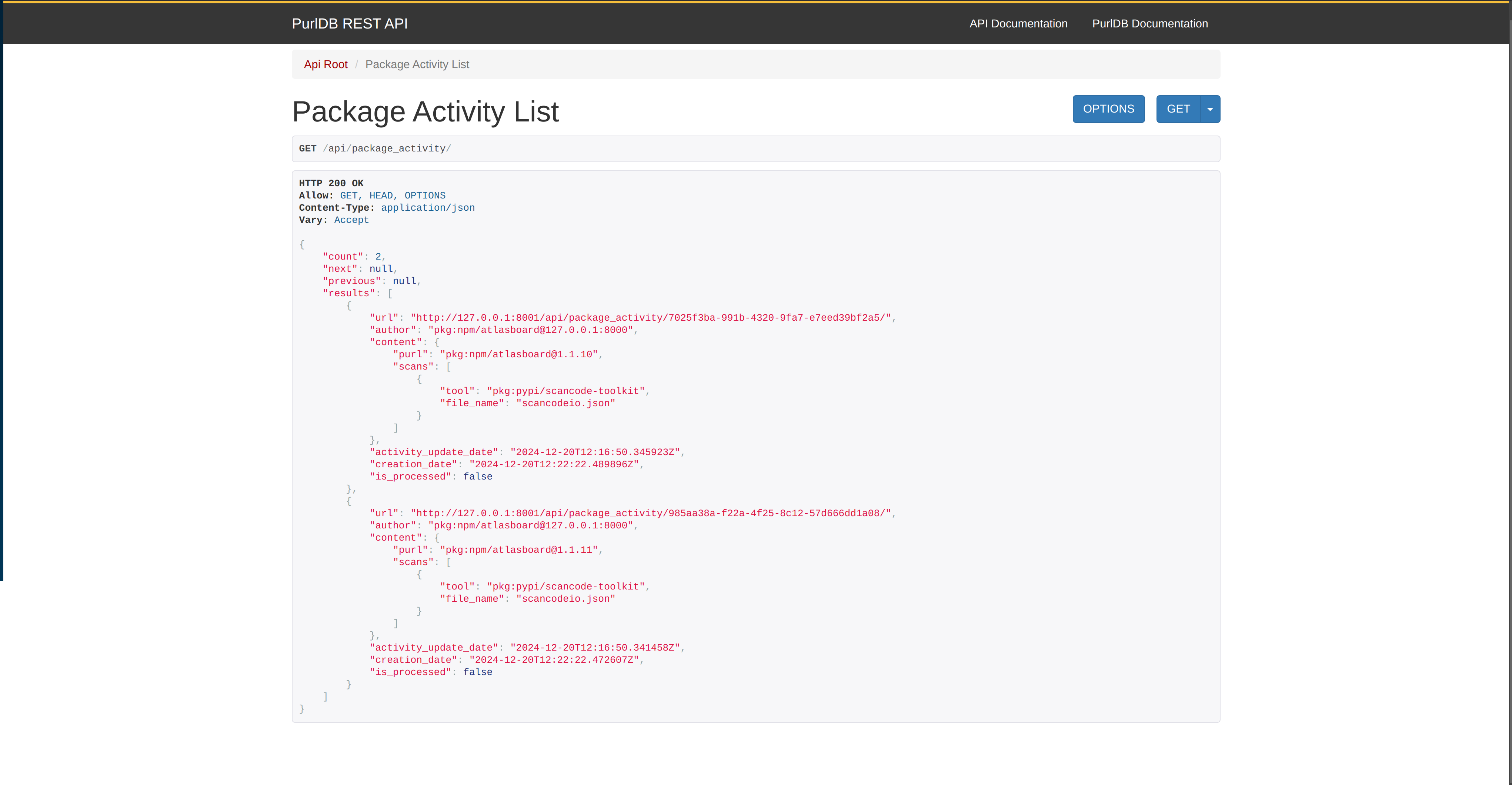Click the OPTIONS button
Viewport: 1512px width, 785px height.
pyautogui.click(x=1108, y=109)
